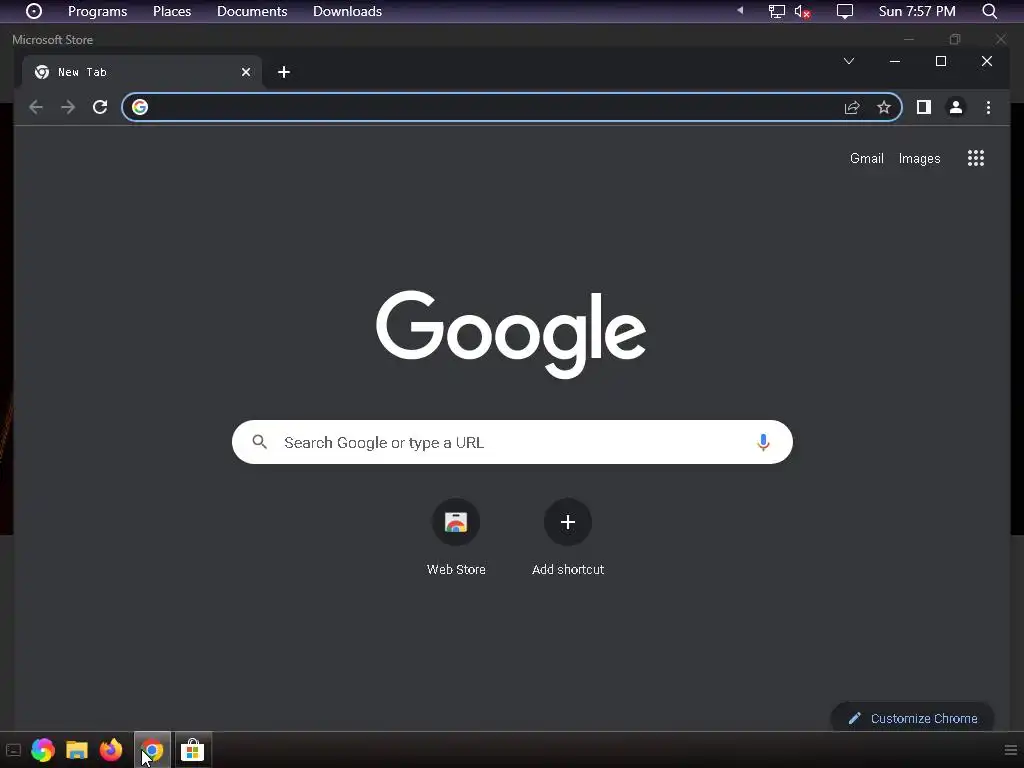The width and height of the screenshot is (1024, 768).
Task: Share this page using the share icon
Action: tap(852, 107)
